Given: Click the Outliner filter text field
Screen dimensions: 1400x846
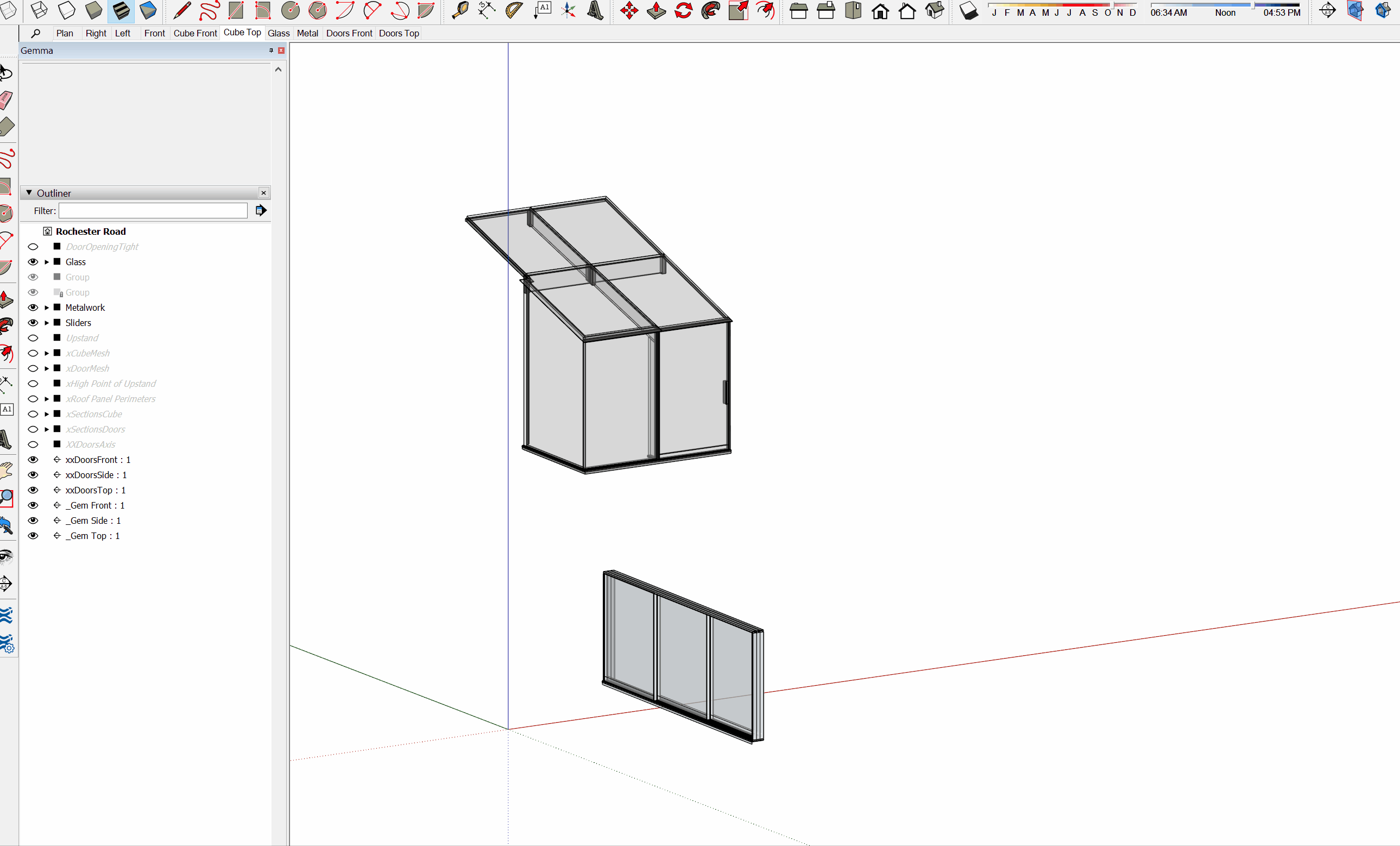Looking at the screenshot, I should point(153,211).
